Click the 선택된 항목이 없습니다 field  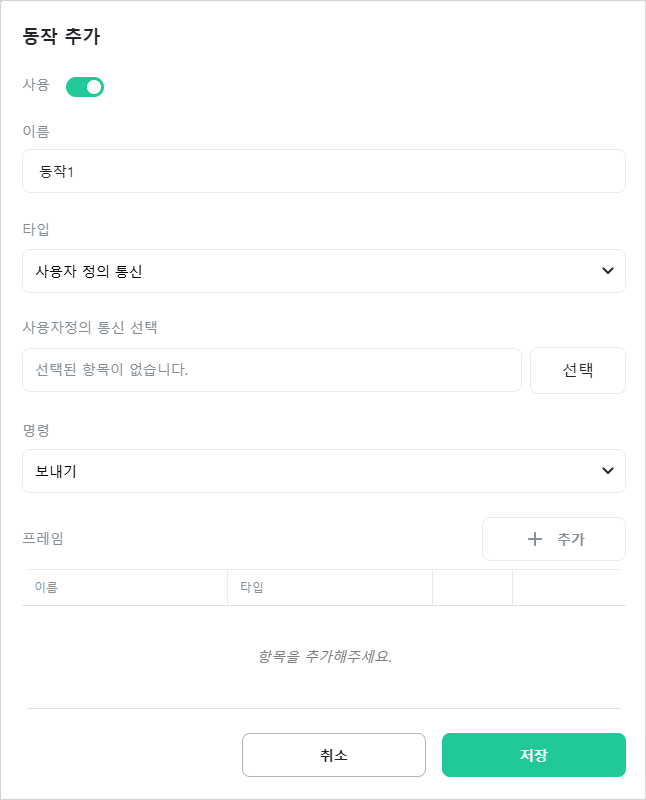point(271,370)
